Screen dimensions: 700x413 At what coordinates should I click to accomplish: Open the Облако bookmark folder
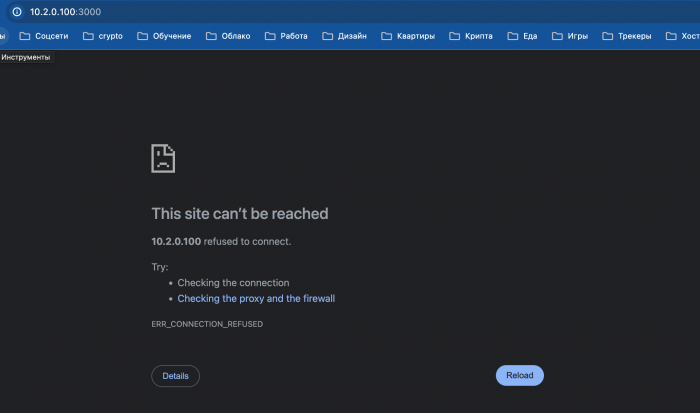(228, 36)
